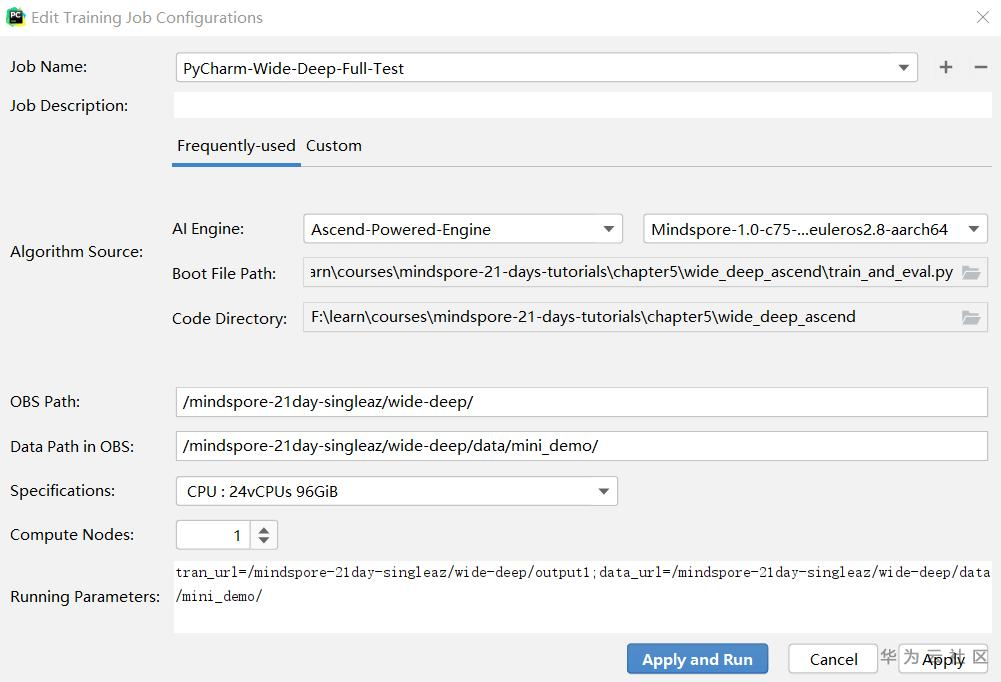Expand the Job Name dropdown
Image resolution: width=1001 pixels, height=682 pixels.
[x=903, y=68]
